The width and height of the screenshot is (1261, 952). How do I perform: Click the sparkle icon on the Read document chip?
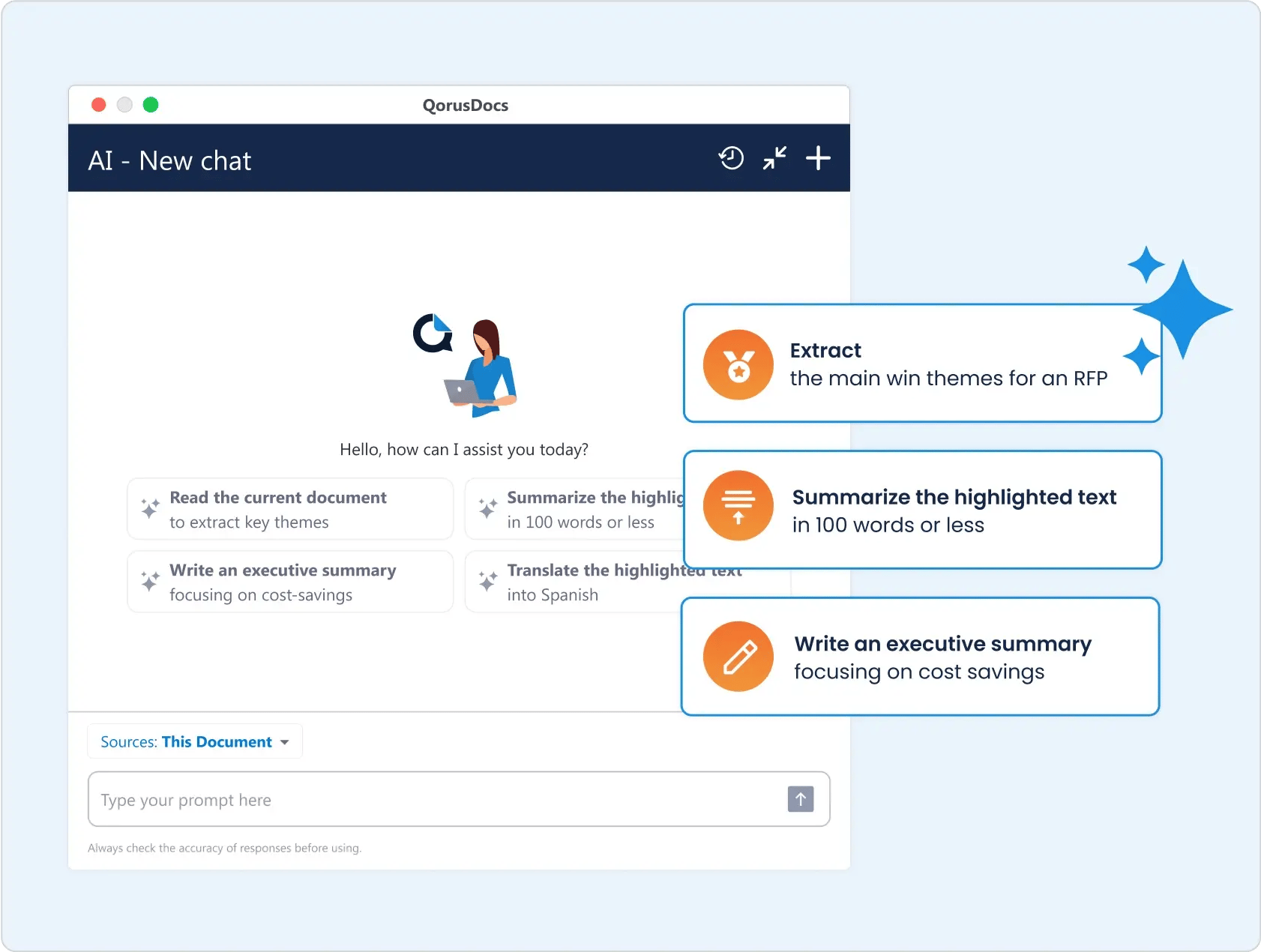click(x=149, y=508)
